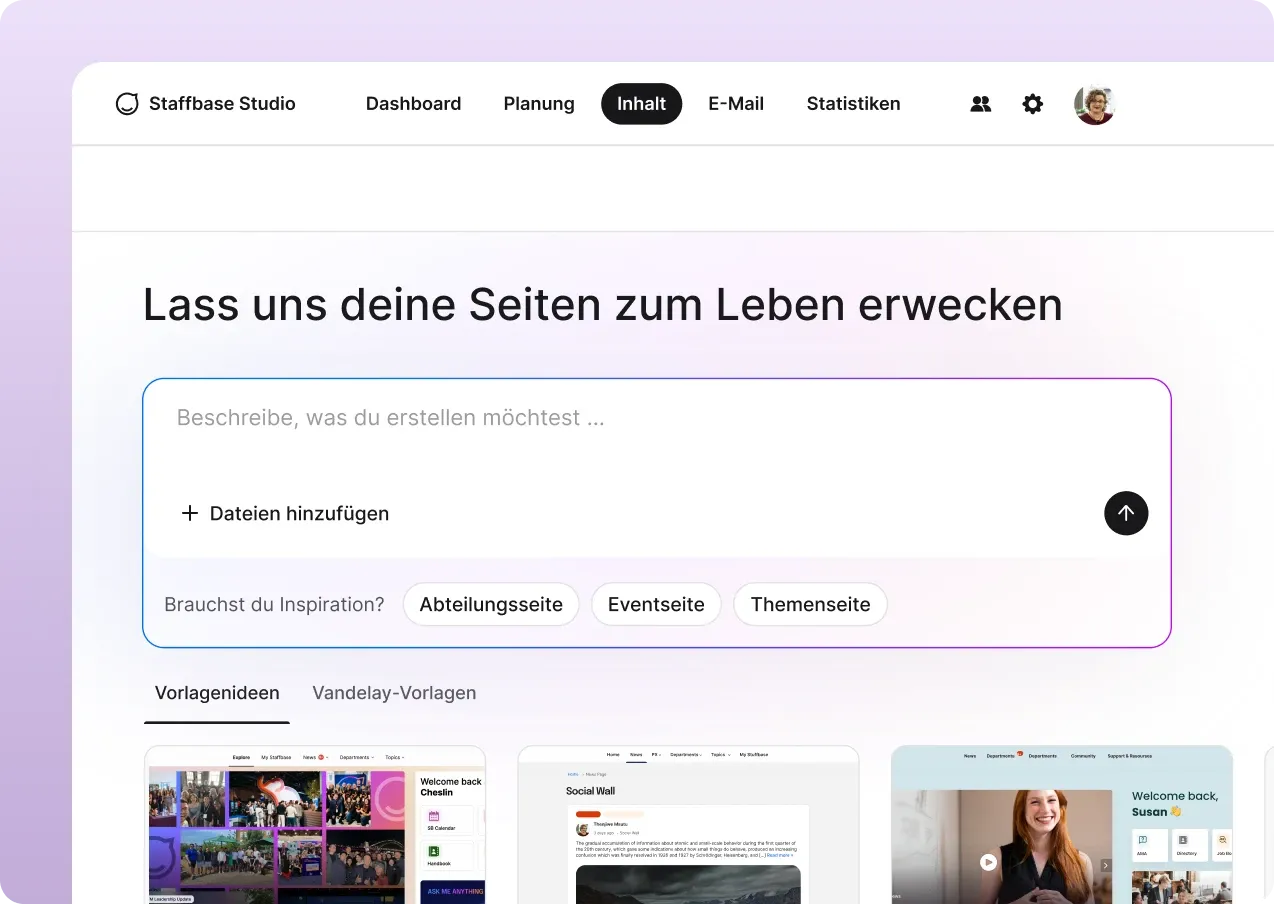Select the Directory icon in the third template
This screenshot has height=904, width=1274.
pyautogui.click(x=1183, y=841)
